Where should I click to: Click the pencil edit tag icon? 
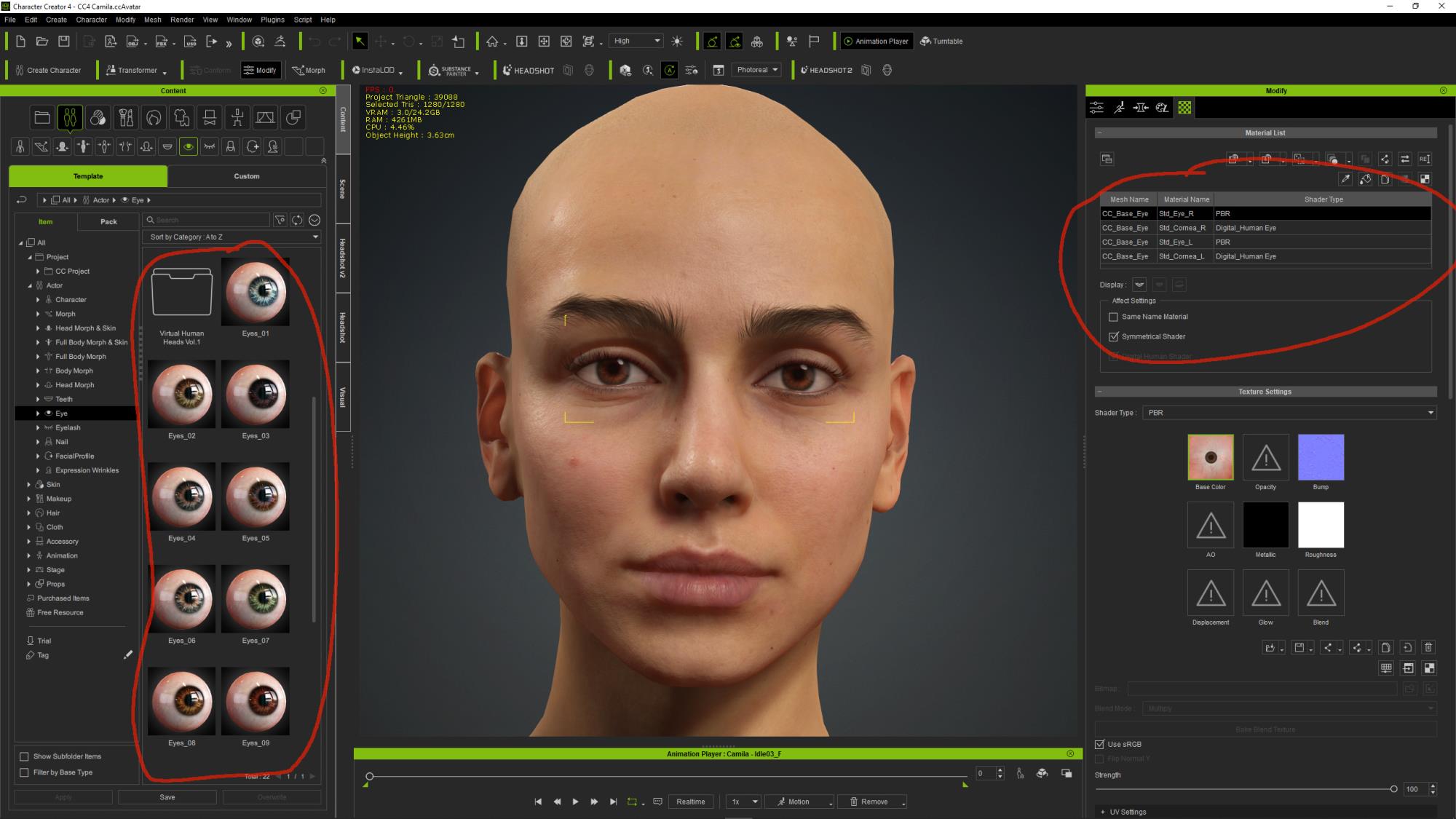point(128,655)
